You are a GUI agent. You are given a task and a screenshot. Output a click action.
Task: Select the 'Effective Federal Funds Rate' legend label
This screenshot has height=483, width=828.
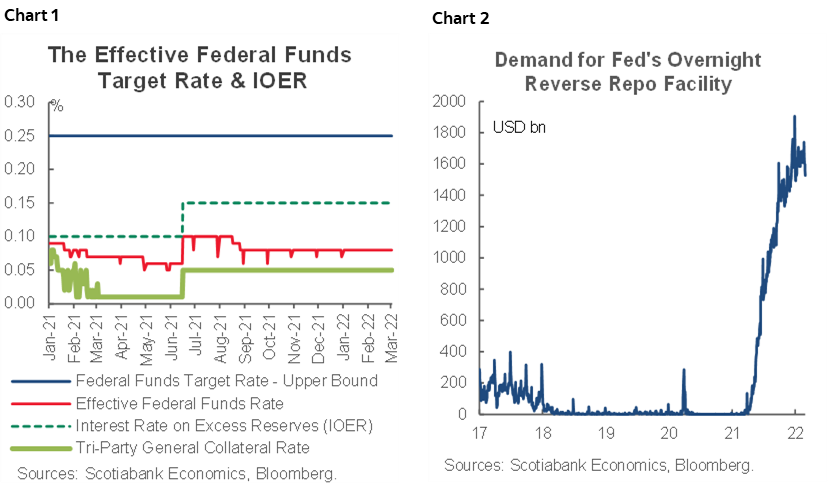(180, 403)
